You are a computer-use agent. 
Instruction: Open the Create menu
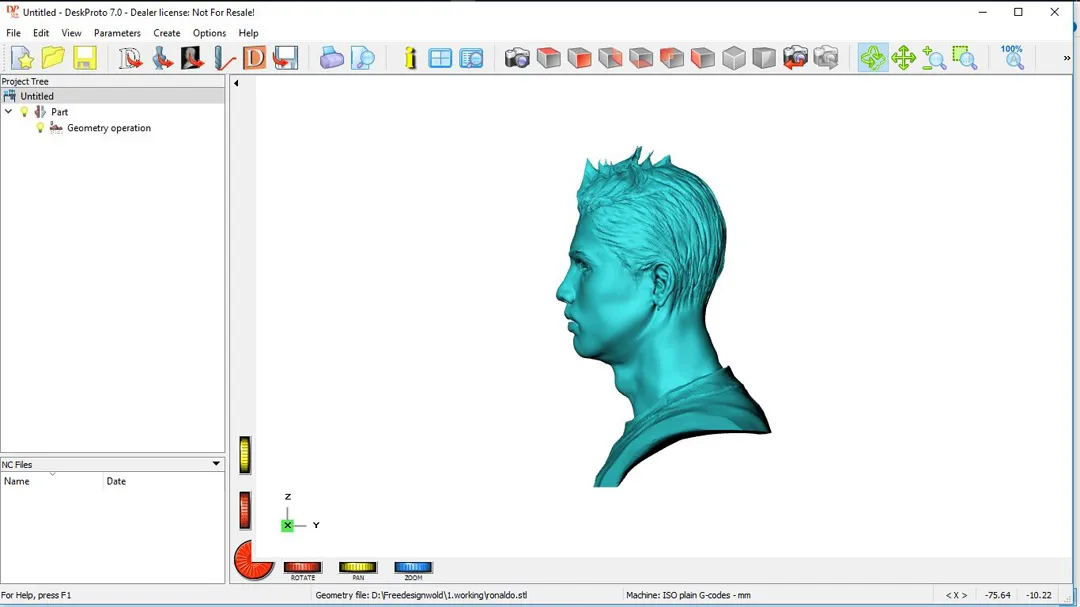coord(167,33)
